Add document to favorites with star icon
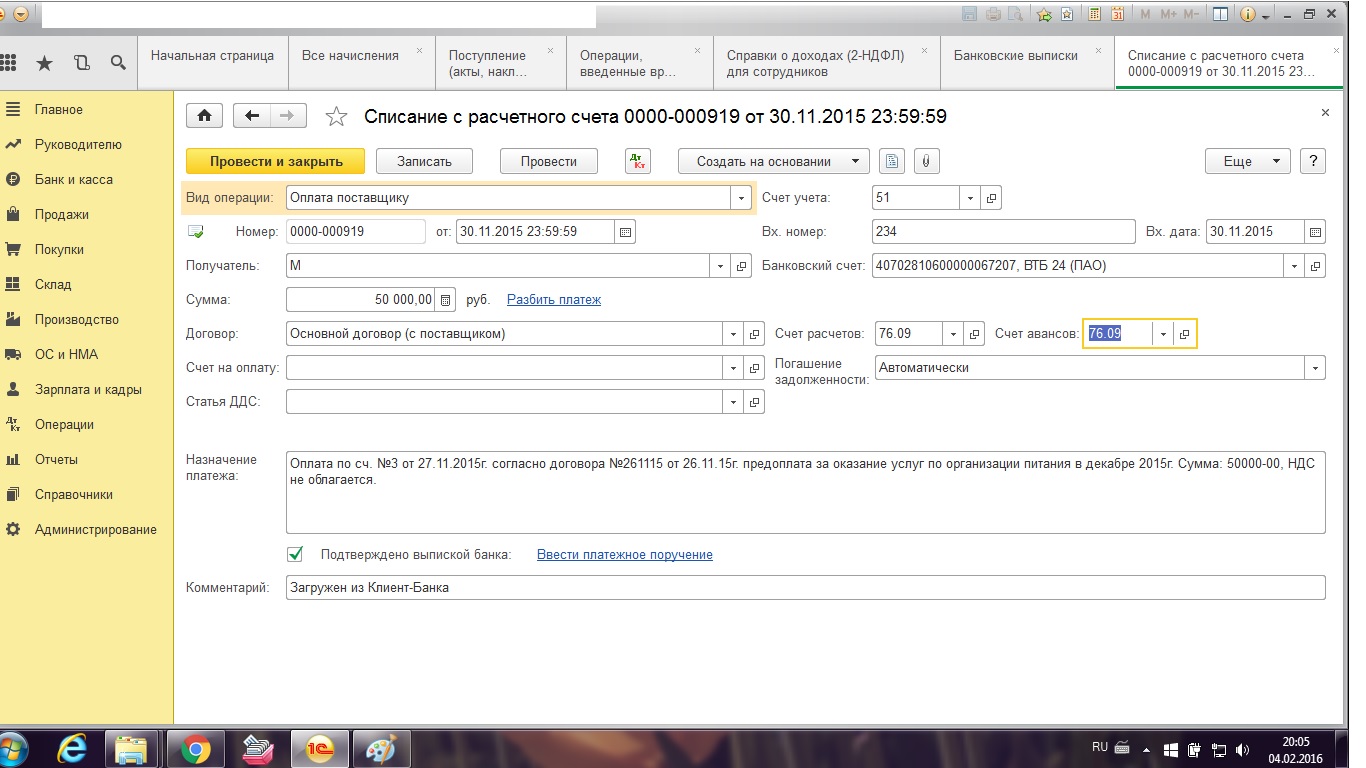The image size is (1366, 768). (337, 117)
